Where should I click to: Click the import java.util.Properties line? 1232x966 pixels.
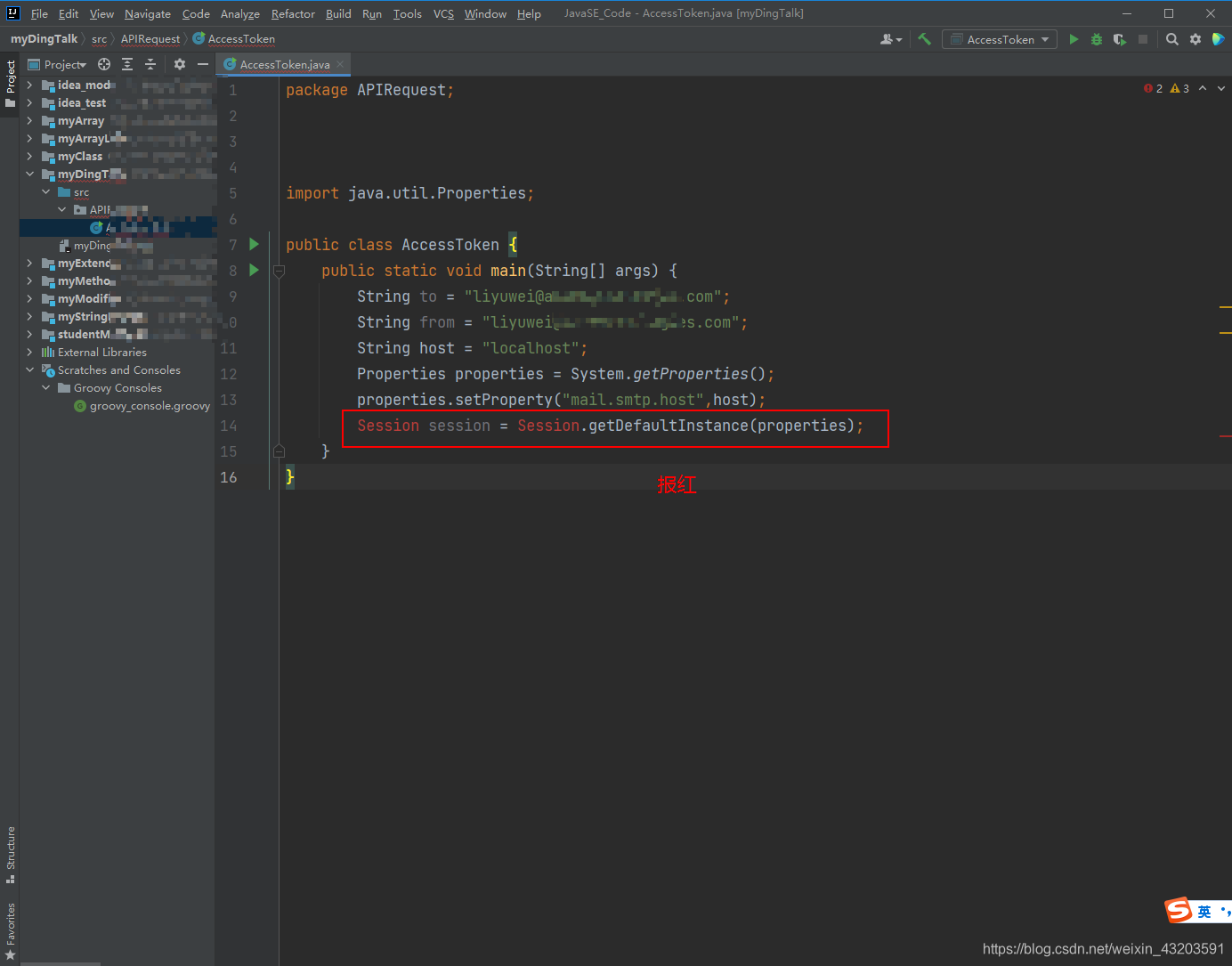coord(409,193)
